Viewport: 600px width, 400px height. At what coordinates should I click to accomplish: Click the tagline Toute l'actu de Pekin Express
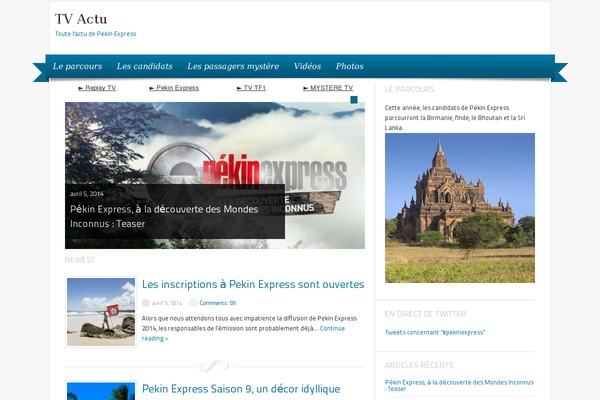[95, 34]
